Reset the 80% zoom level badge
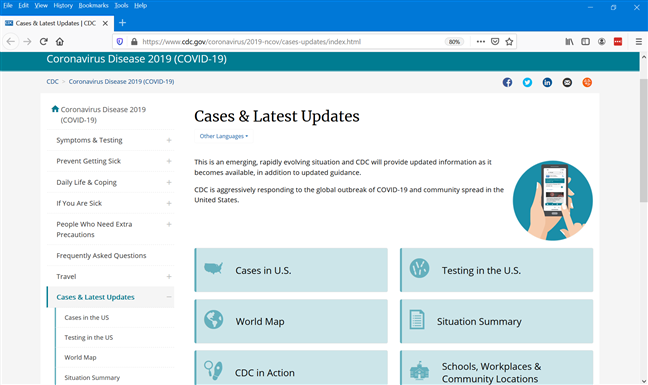This screenshot has width=648, height=385. [454, 42]
